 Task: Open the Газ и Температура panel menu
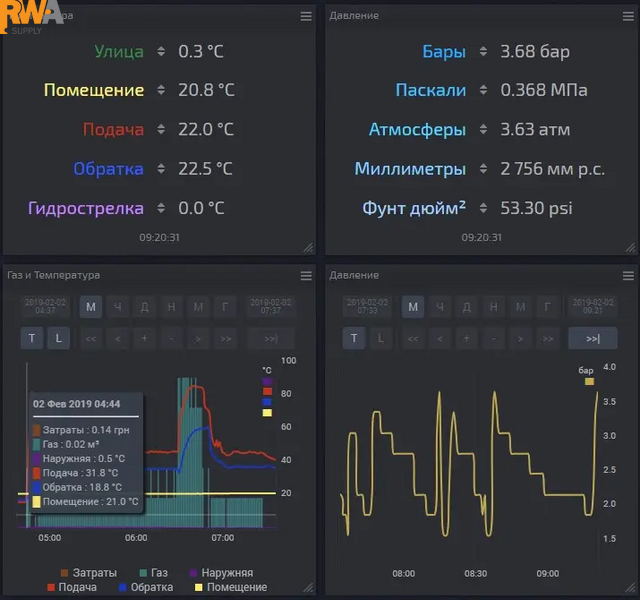306,276
